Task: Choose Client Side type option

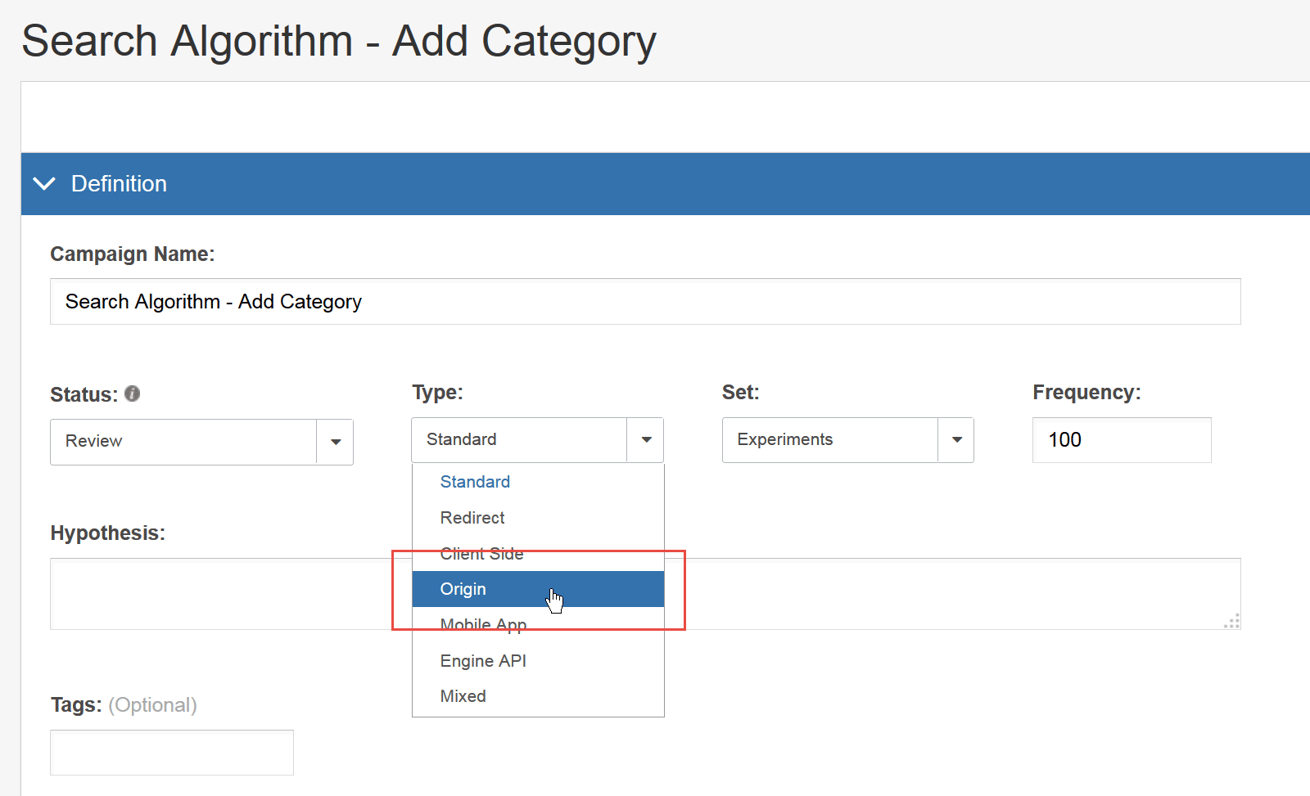Action: tap(538, 554)
